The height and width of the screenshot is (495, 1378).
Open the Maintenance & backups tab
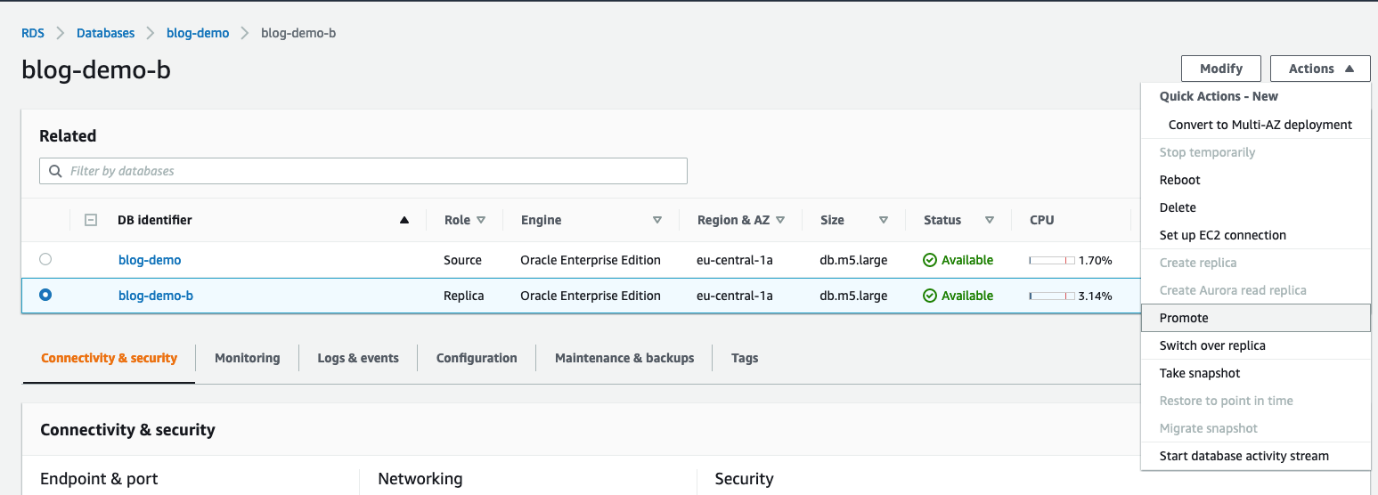(624, 358)
